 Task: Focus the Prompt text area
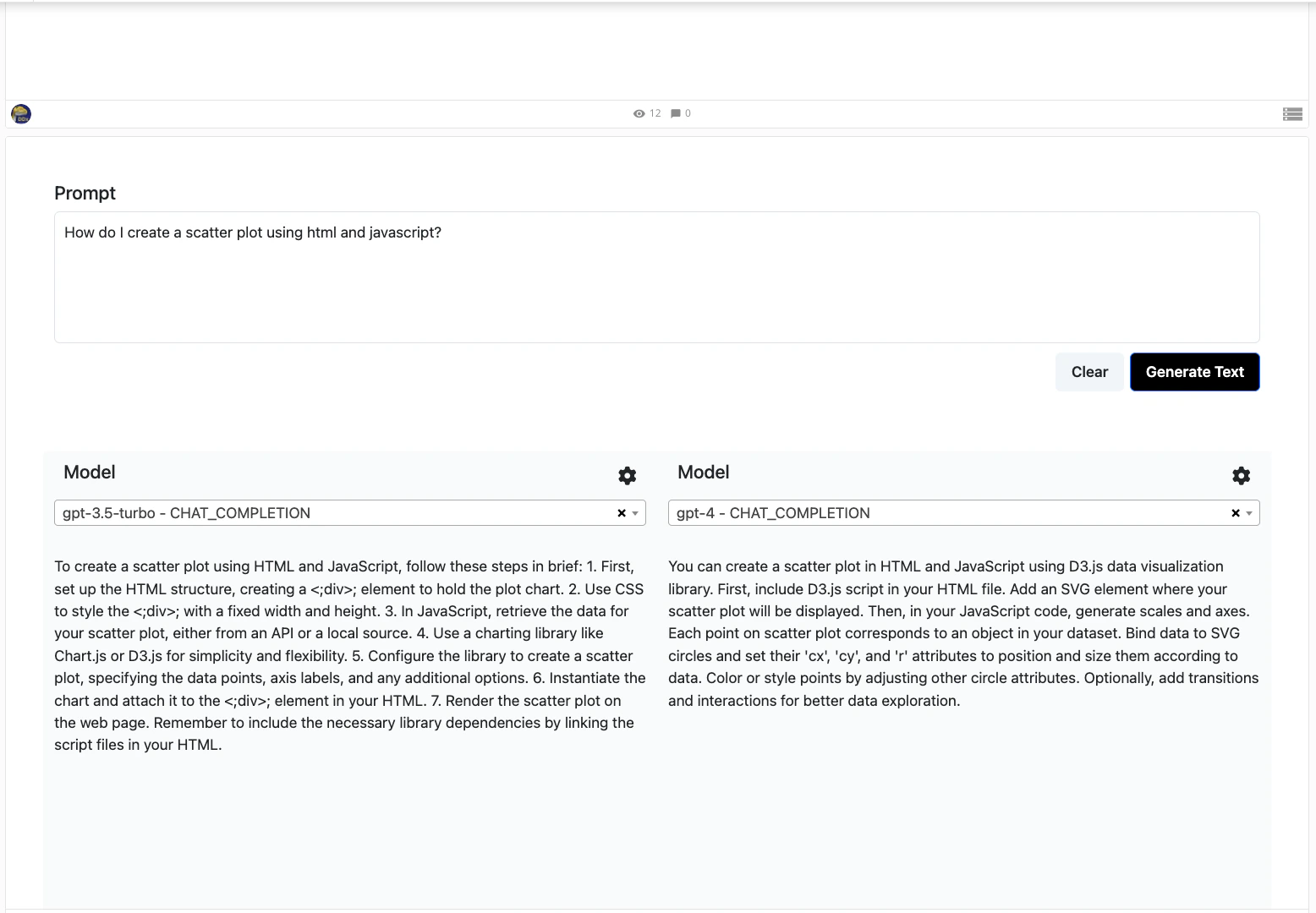coord(657,277)
